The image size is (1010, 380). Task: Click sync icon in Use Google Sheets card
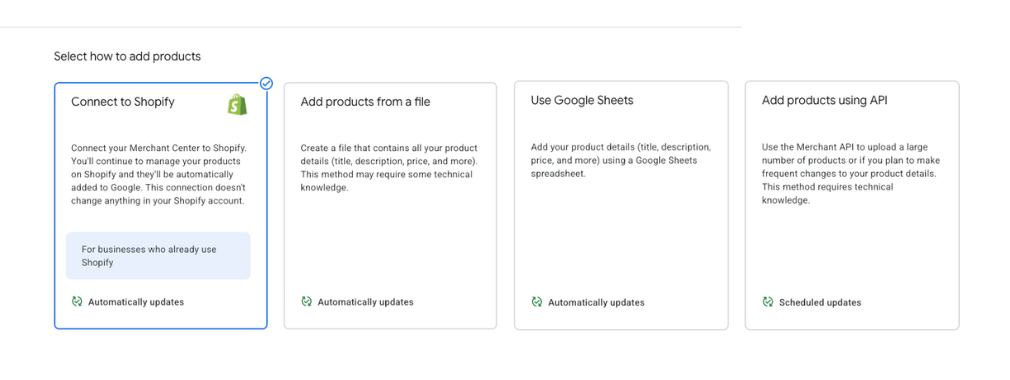[x=537, y=302]
